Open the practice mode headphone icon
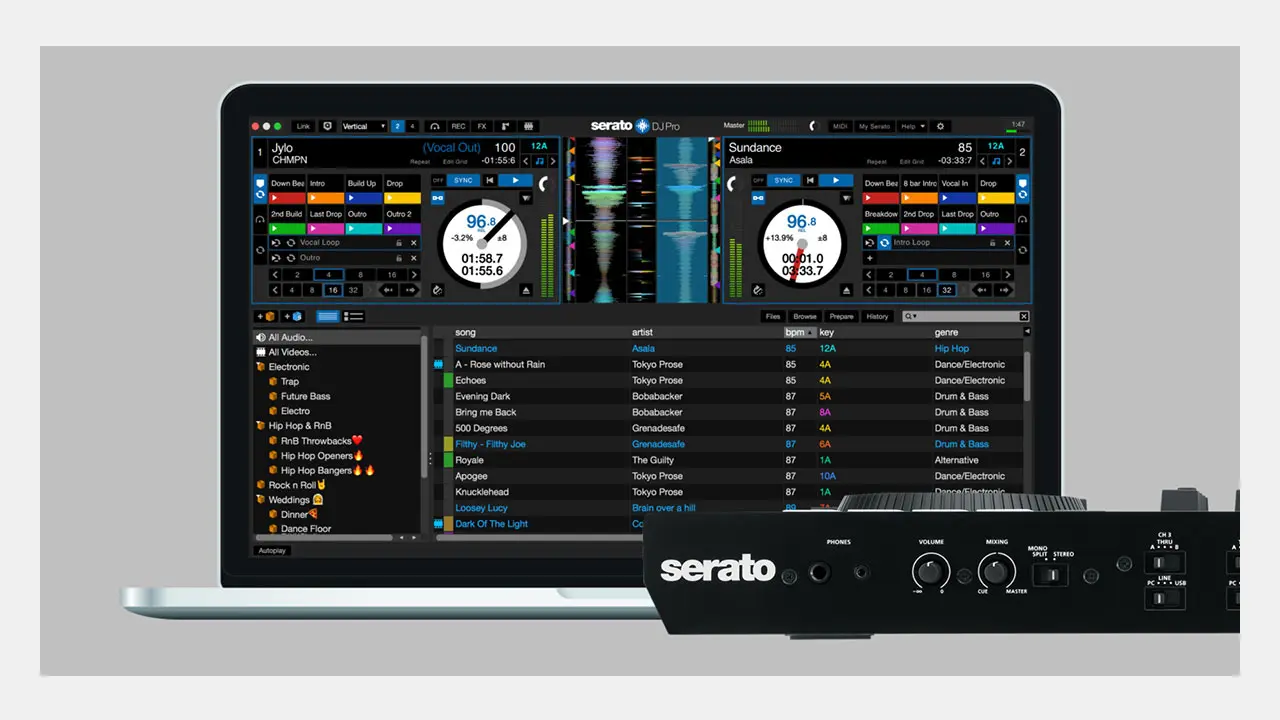Screen dimensions: 1280x720 435,126
